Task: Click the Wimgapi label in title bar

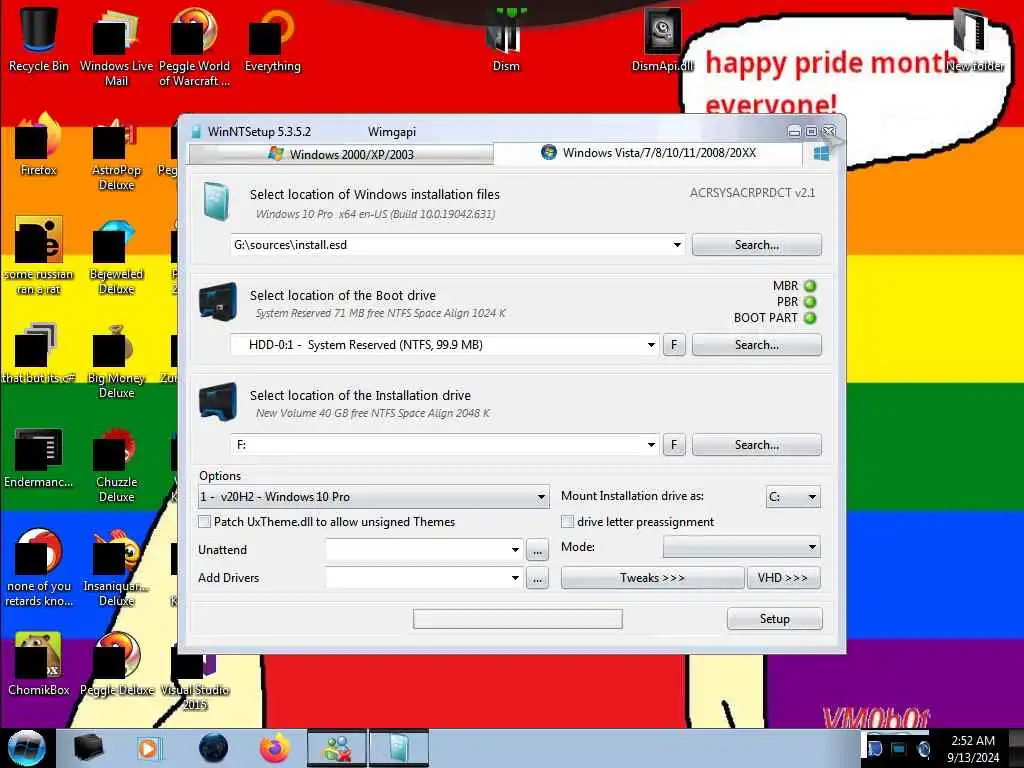Action: click(x=392, y=132)
